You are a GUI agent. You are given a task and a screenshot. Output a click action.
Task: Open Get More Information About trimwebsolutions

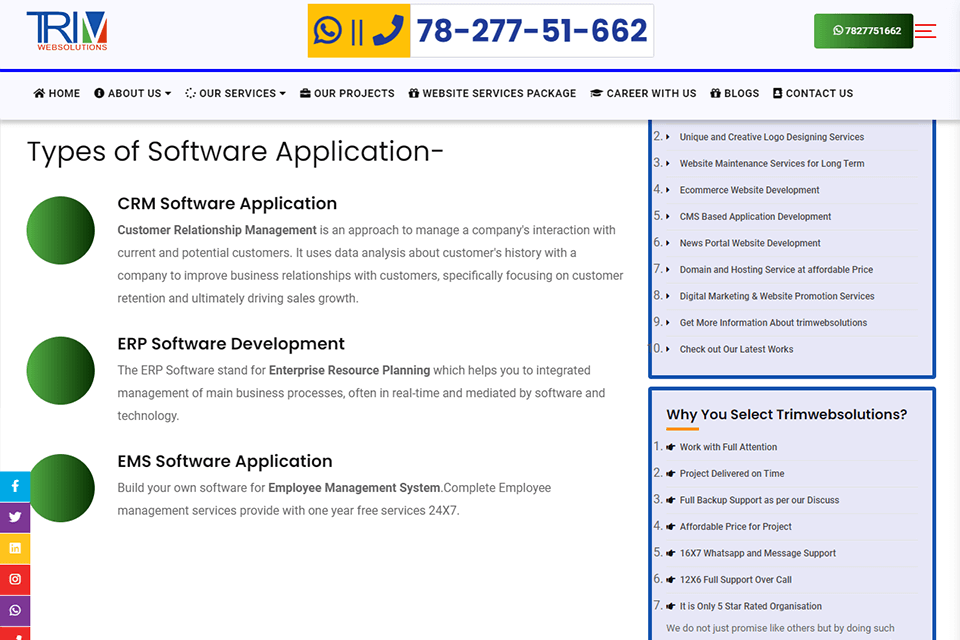773,323
